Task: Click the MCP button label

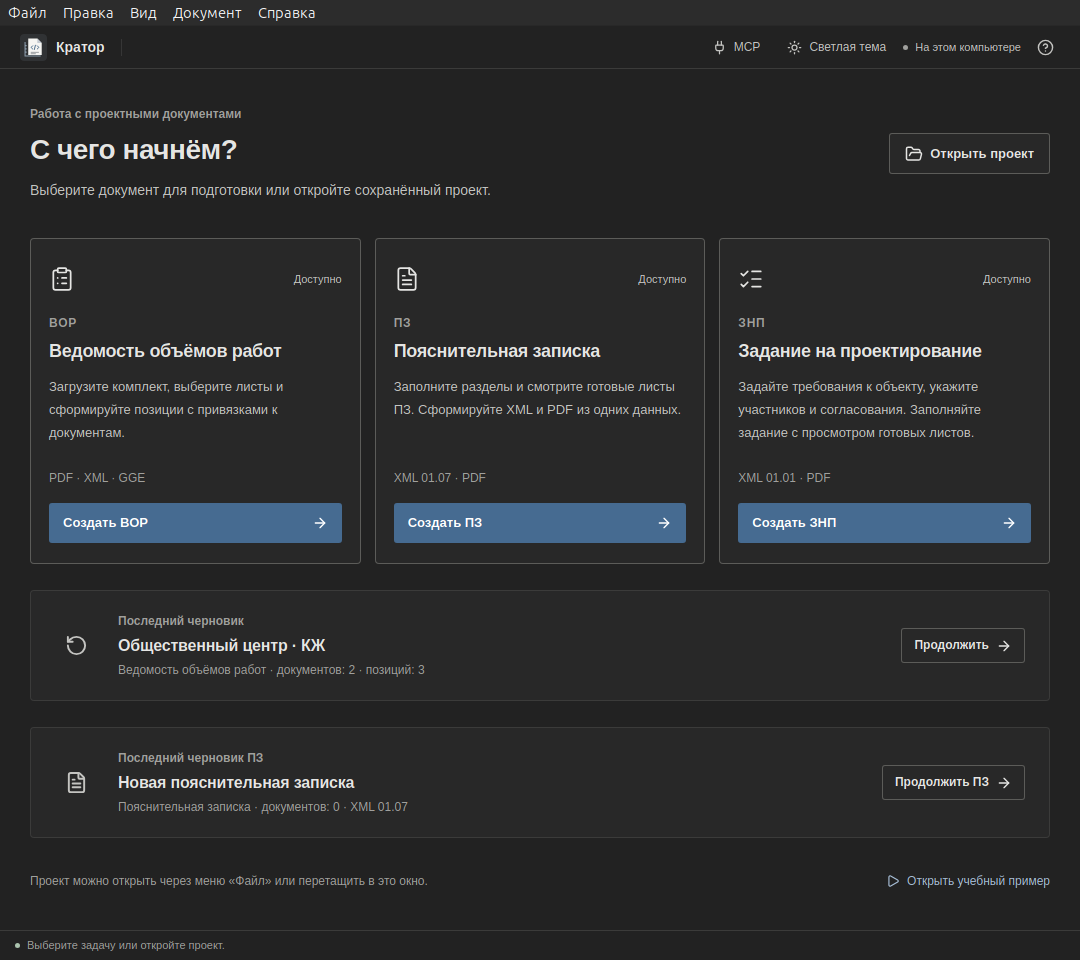Action: pos(747,48)
